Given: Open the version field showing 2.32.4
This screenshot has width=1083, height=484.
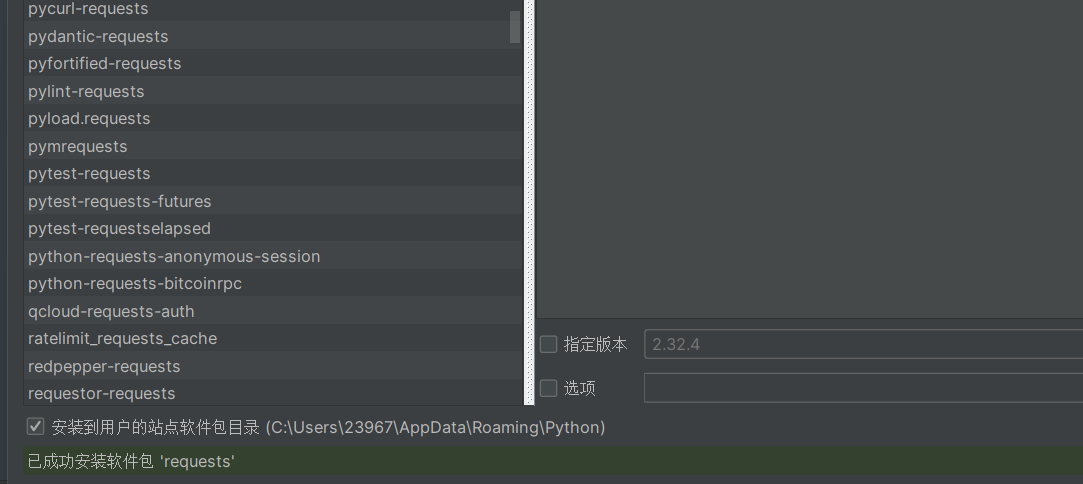Looking at the screenshot, I should pyautogui.click(x=863, y=344).
